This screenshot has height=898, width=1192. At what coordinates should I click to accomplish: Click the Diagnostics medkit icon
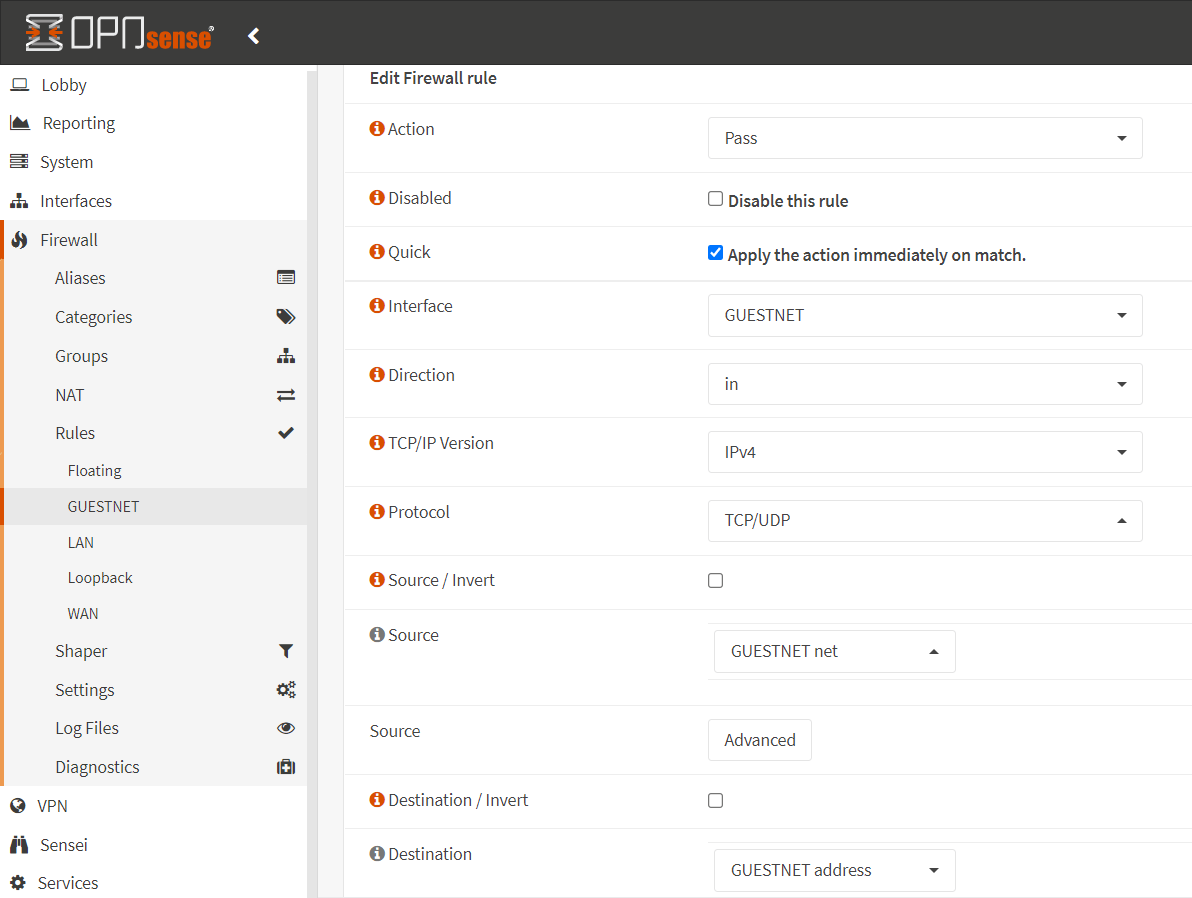(286, 767)
